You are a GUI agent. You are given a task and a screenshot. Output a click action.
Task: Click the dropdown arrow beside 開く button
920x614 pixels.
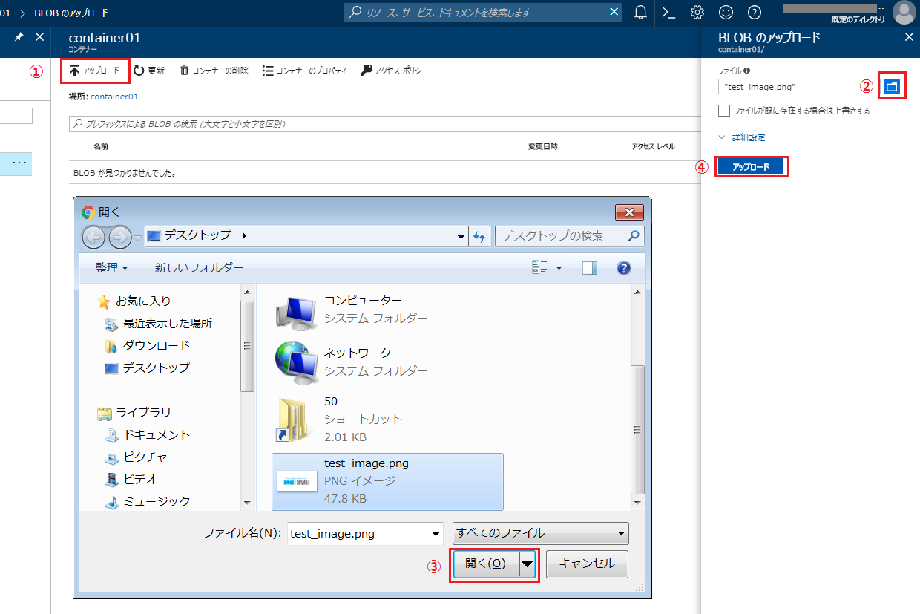pos(527,564)
